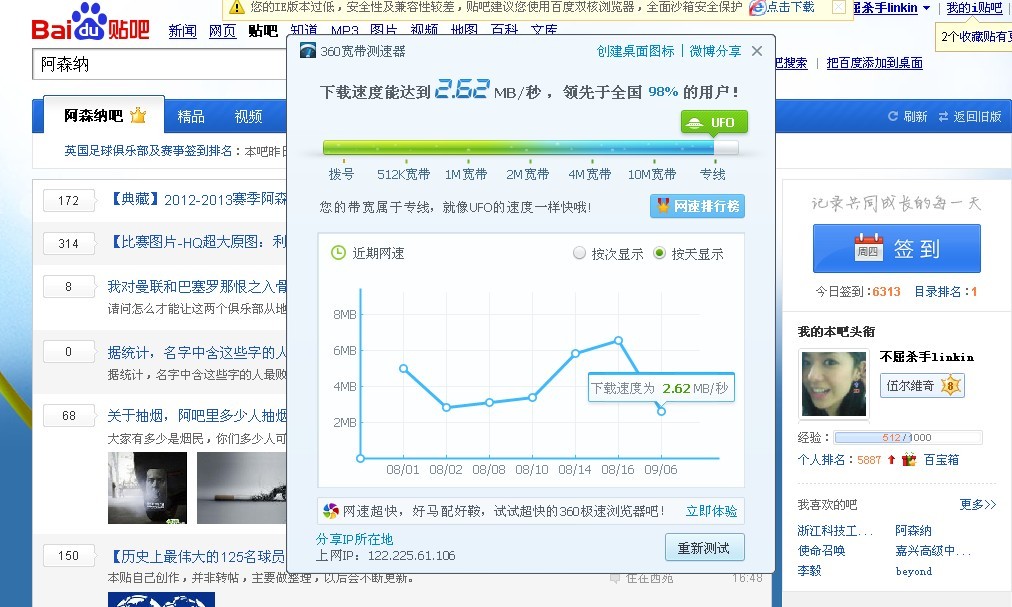Open 李毅 liked bar link
This screenshot has width=1012, height=607.
(x=809, y=571)
